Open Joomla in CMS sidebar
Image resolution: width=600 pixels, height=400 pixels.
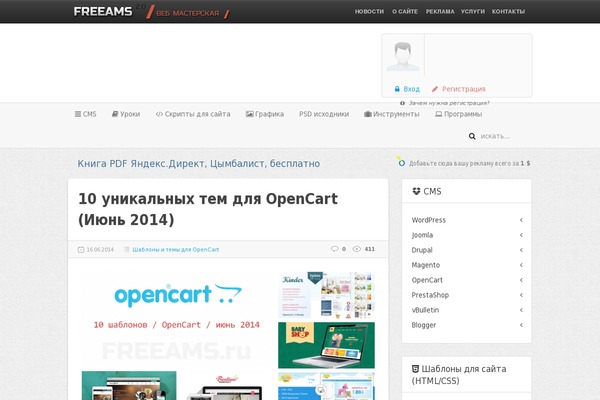pos(422,235)
